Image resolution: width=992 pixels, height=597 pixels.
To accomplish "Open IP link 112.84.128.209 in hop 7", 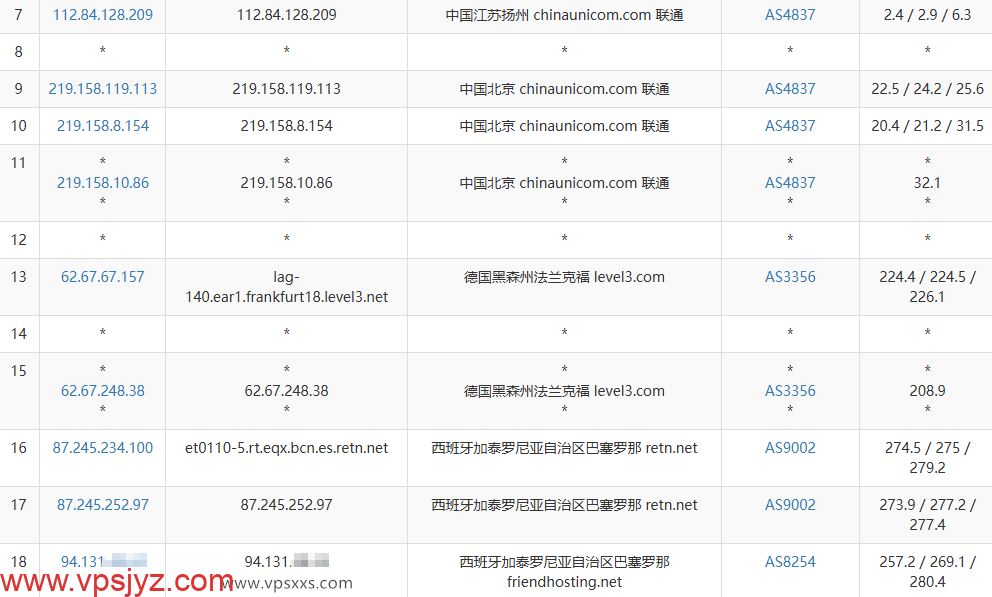I will [102, 15].
